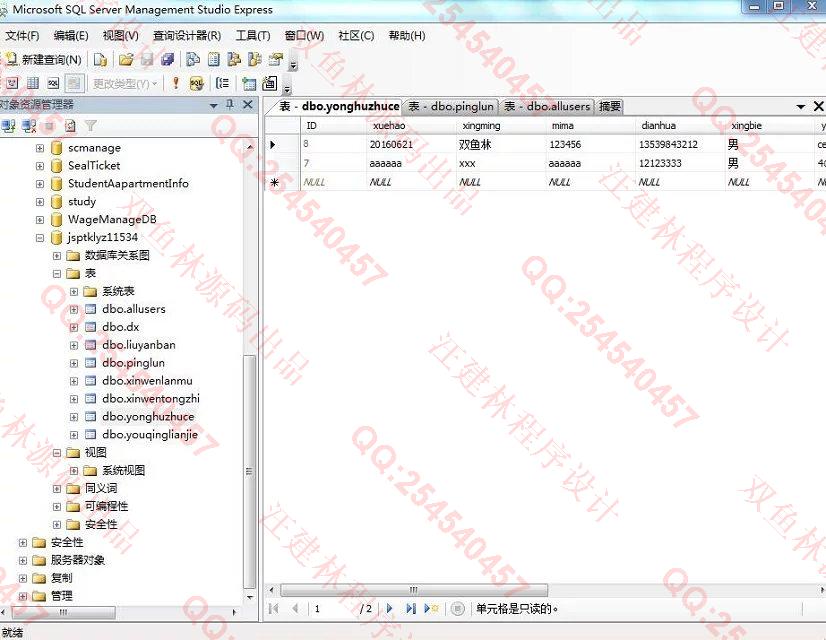Click the new-row navigation icon
Viewport: 826px width, 640px height.
pyautogui.click(x=431, y=608)
